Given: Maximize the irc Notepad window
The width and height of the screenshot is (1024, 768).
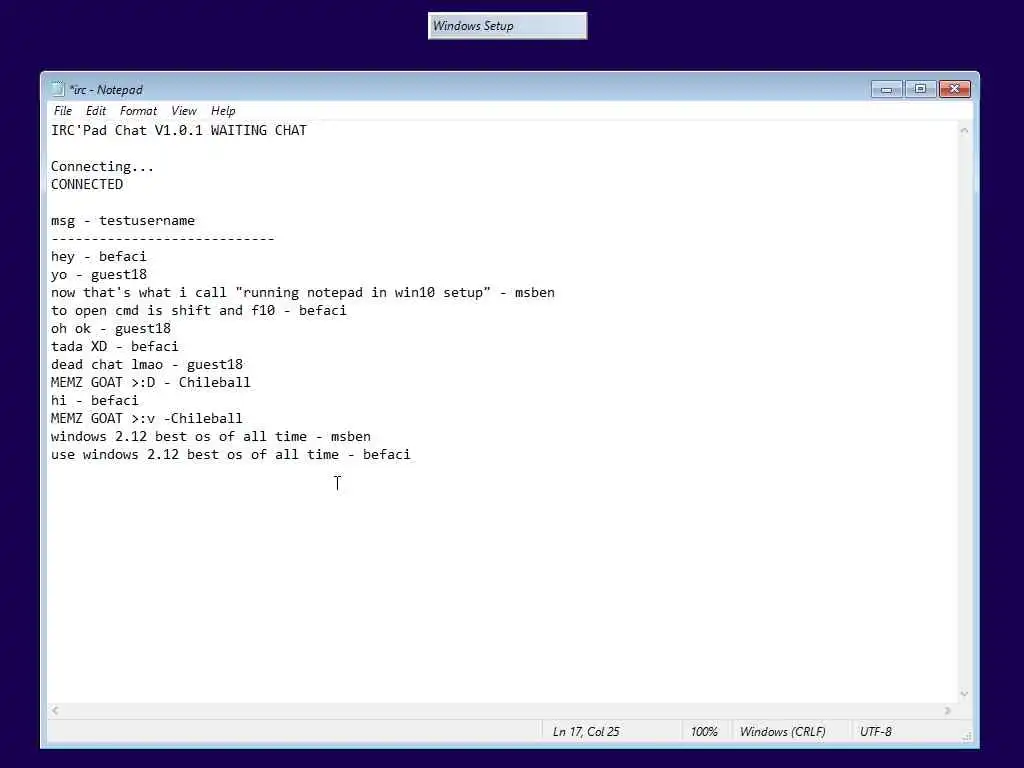Looking at the screenshot, I should [920, 89].
